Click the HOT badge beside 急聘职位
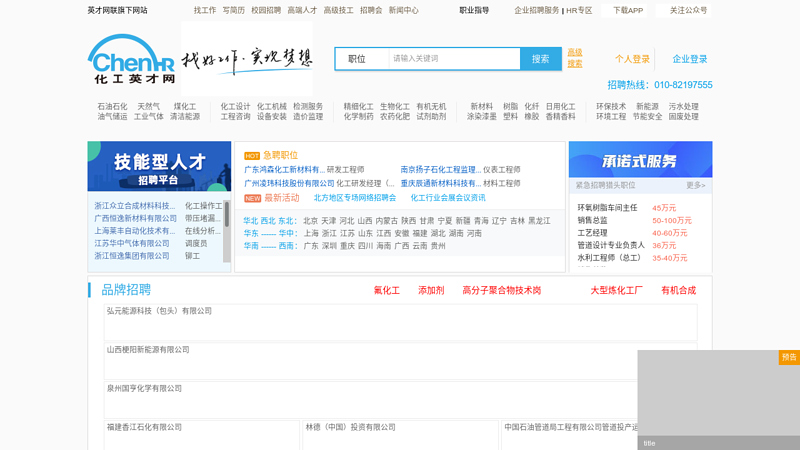Image resolution: width=800 pixels, height=450 pixels. click(252, 156)
